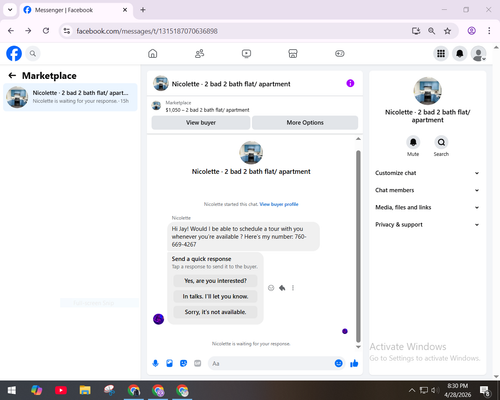Click the listing thumbnail in chat header
Screen dimensions: 500x400
click(x=161, y=83)
